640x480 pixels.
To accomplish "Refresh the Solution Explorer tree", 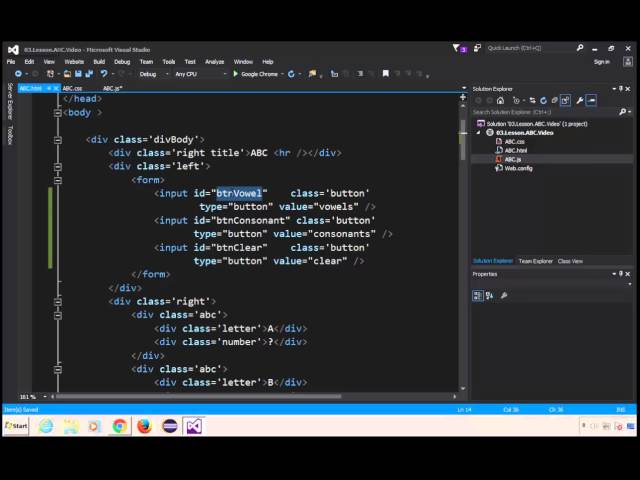I will point(543,100).
